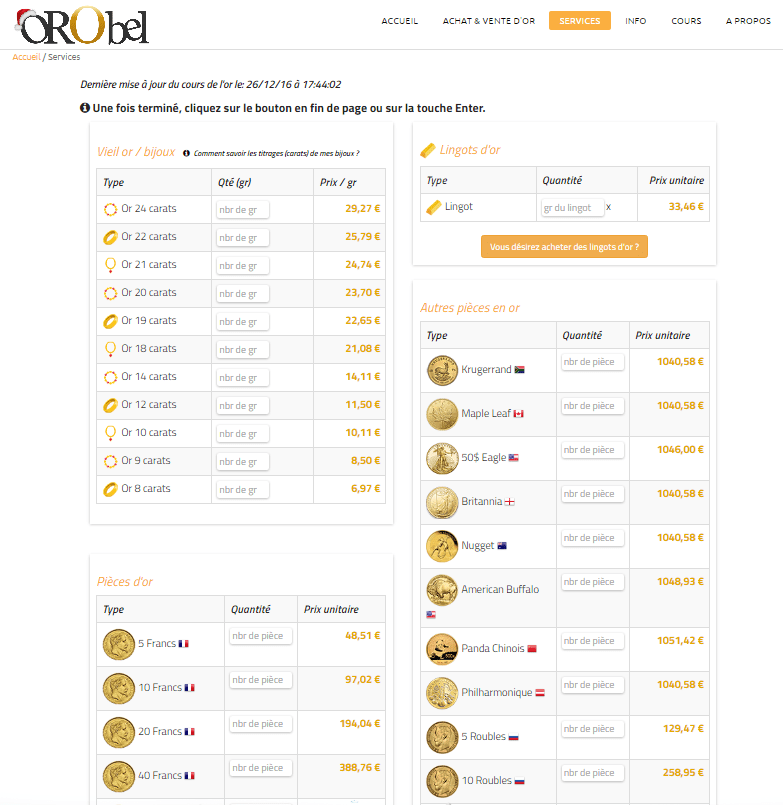Open the INFO menu item
Image resolution: width=783 pixels, height=805 pixels.
(636, 21)
